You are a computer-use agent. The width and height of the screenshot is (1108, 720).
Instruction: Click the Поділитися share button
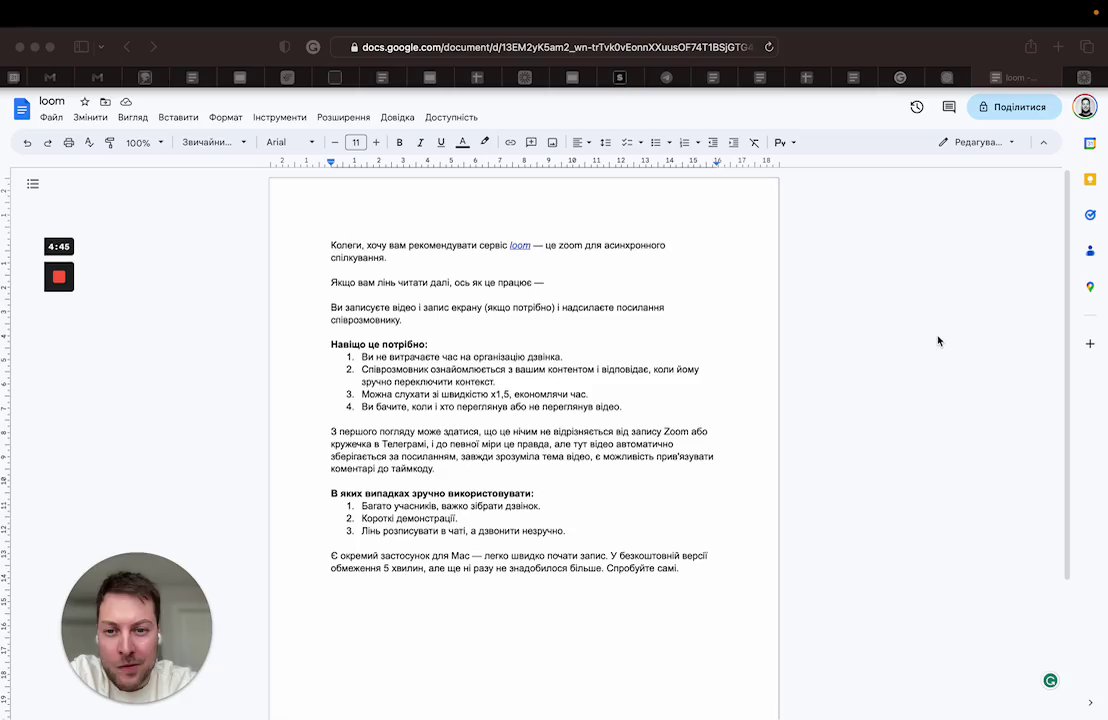click(x=1013, y=107)
